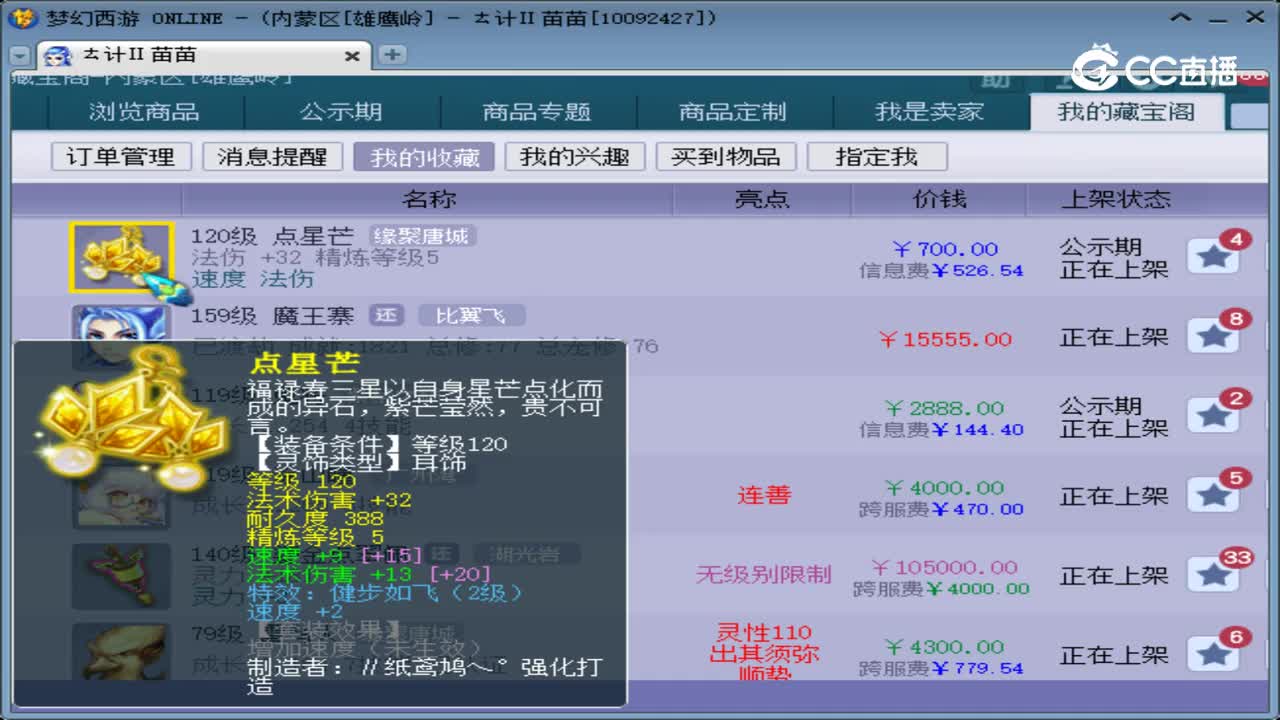Click the 梦幻西游 game icon in title bar
This screenshot has width=1280, height=720.
click(24, 17)
